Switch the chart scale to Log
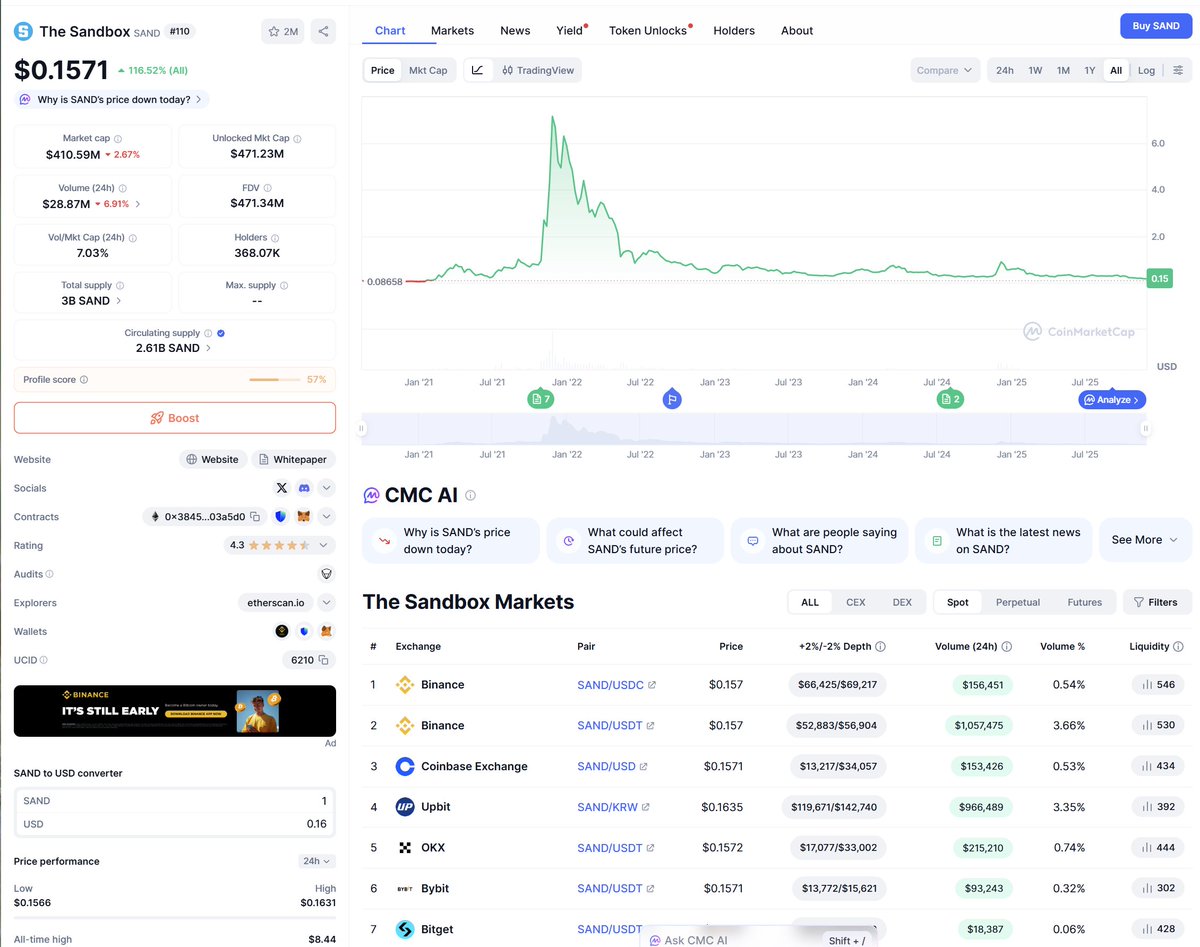Image resolution: width=1200 pixels, height=947 pixels. [1146, 70]
